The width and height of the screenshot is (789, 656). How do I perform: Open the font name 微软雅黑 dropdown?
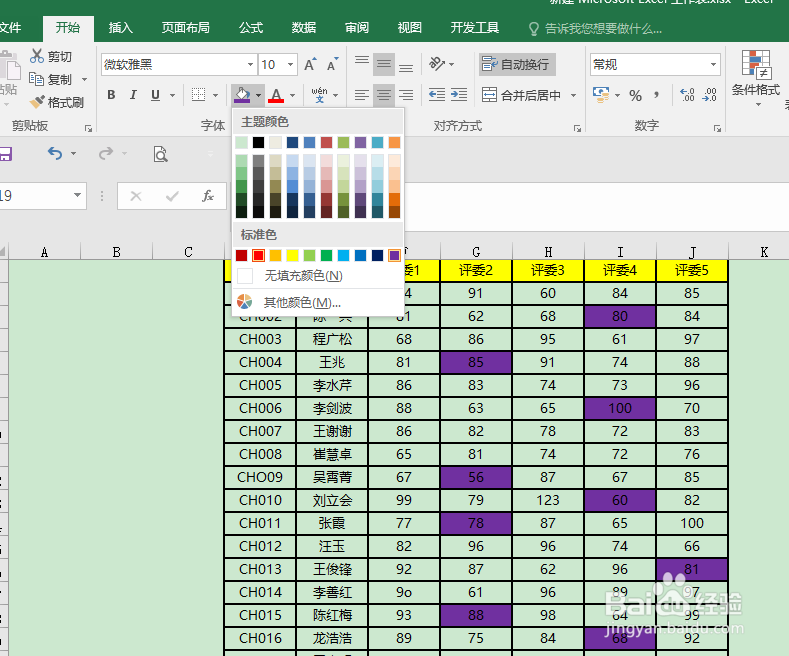pyautogui.click(x=250, y=64)
